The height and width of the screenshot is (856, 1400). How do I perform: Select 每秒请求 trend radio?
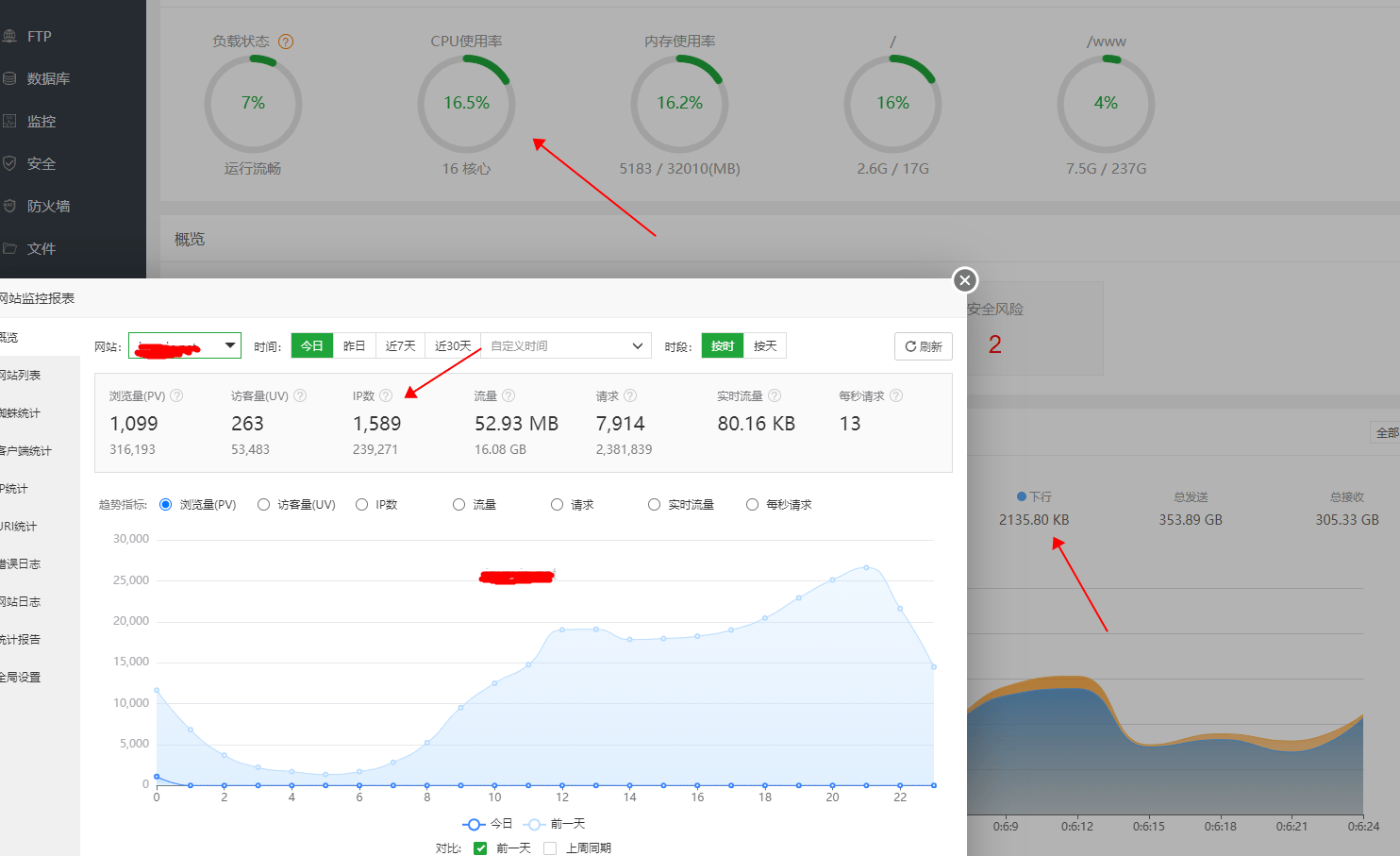pos(753,505)
